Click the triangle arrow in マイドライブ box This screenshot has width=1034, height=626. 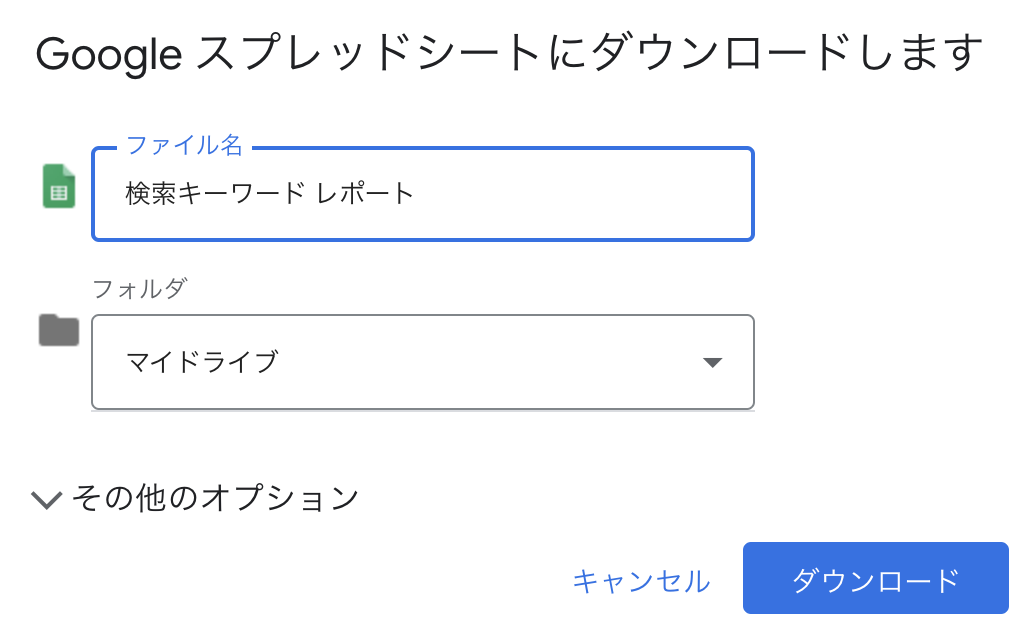coord(712,362)
